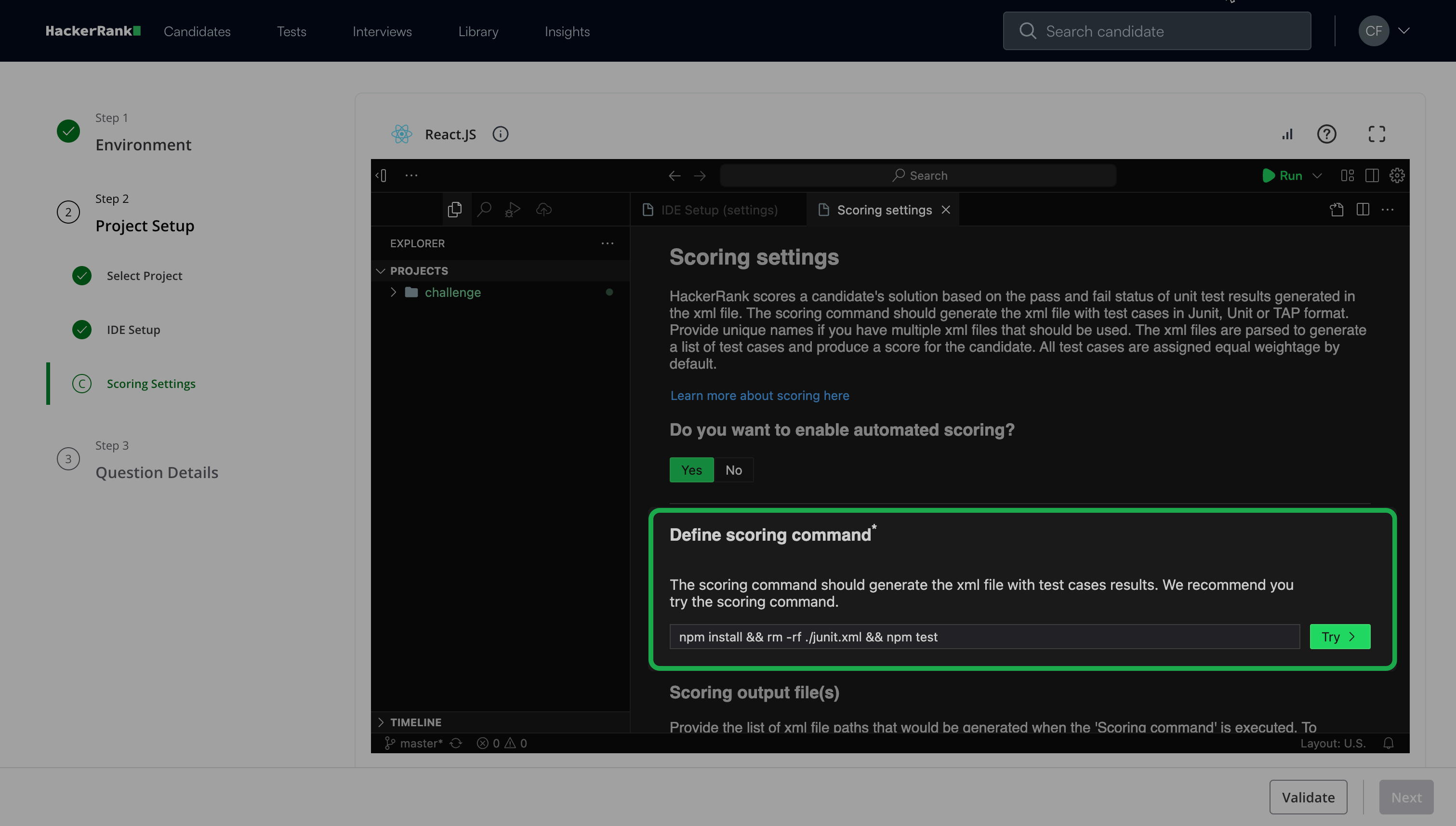Toggle the IDE primary sidebar layout icon
The width and height of the screenshot is (1456, 826).
click(x=1372, y=175)
